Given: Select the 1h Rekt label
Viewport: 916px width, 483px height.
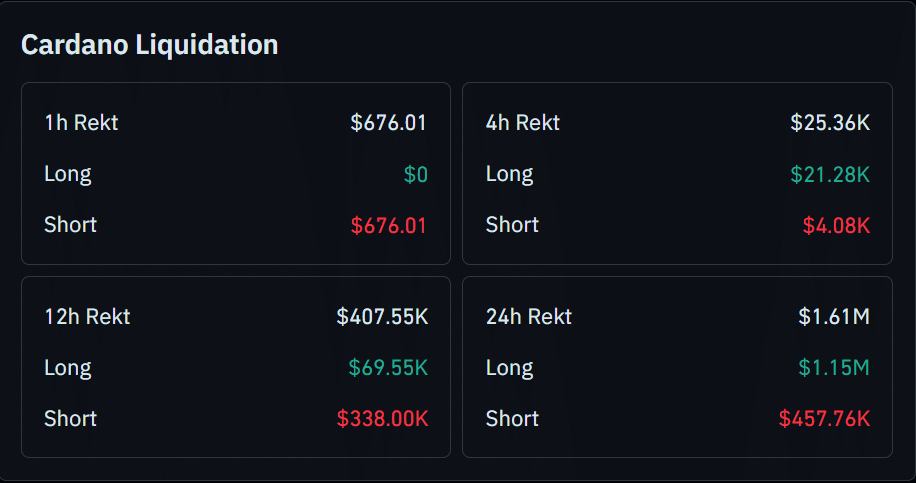Looking at the screenshot, I should [x=81, y=123].
